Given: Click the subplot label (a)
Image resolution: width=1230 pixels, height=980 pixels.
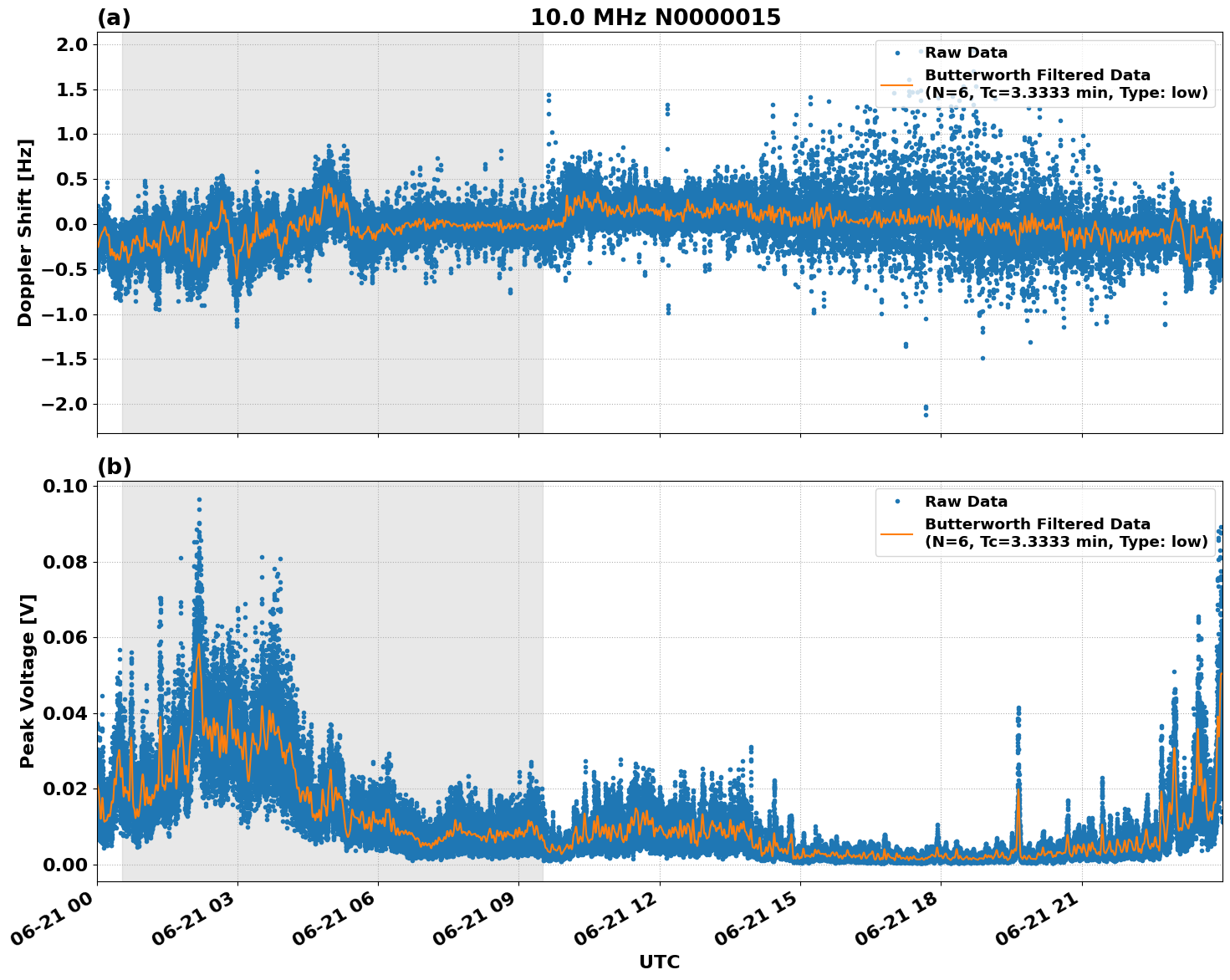Looking at the screenshot, I should click(x=115, y=15).
